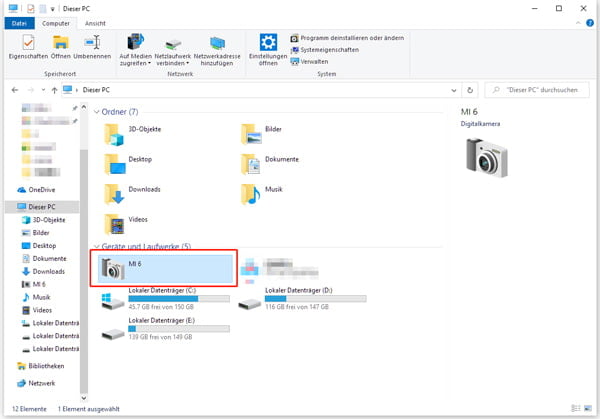Click the E: drive usage bar
Image resolution: width=600 pixels, height=419 pixels.
179,329
